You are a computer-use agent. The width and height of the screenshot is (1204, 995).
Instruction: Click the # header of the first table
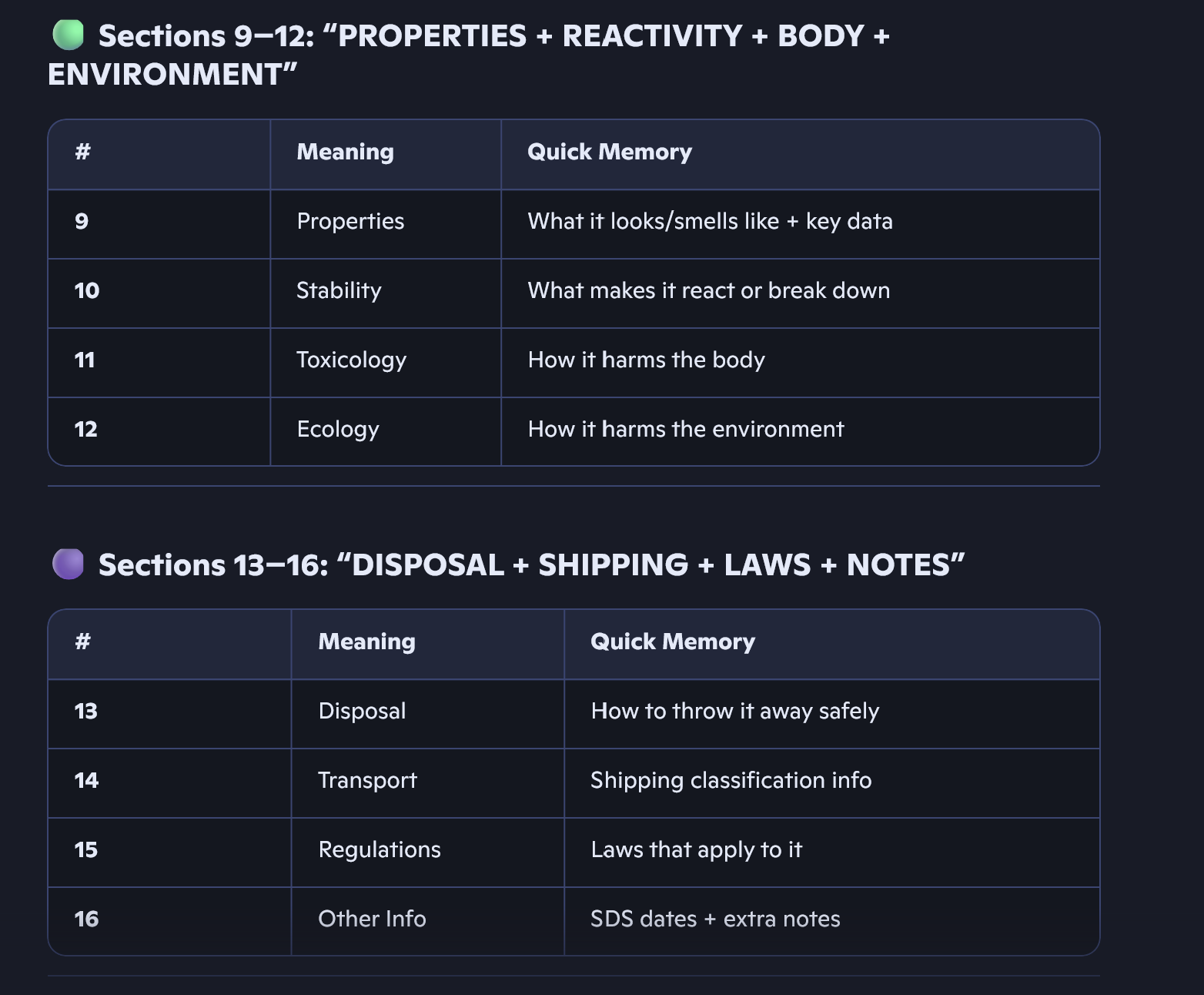82,152
